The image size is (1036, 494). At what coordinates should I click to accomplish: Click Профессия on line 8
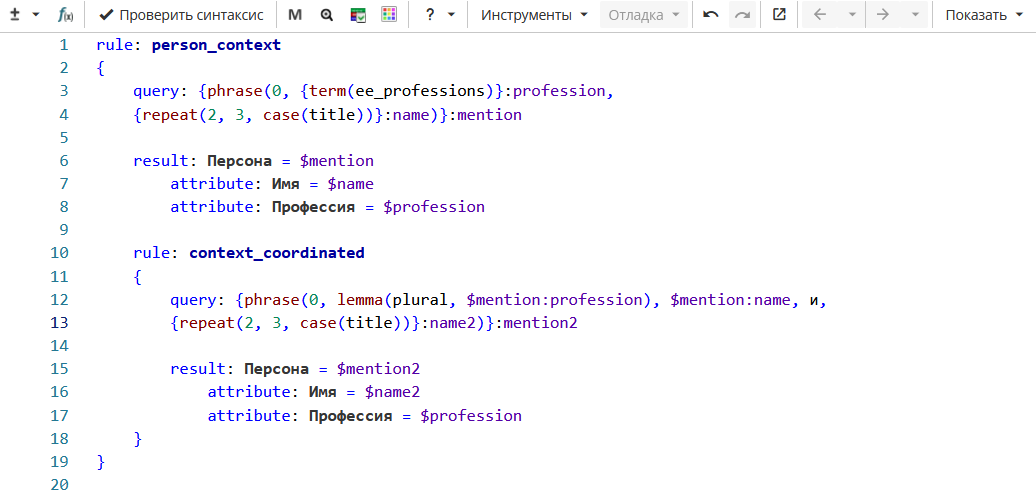[314, 207]
